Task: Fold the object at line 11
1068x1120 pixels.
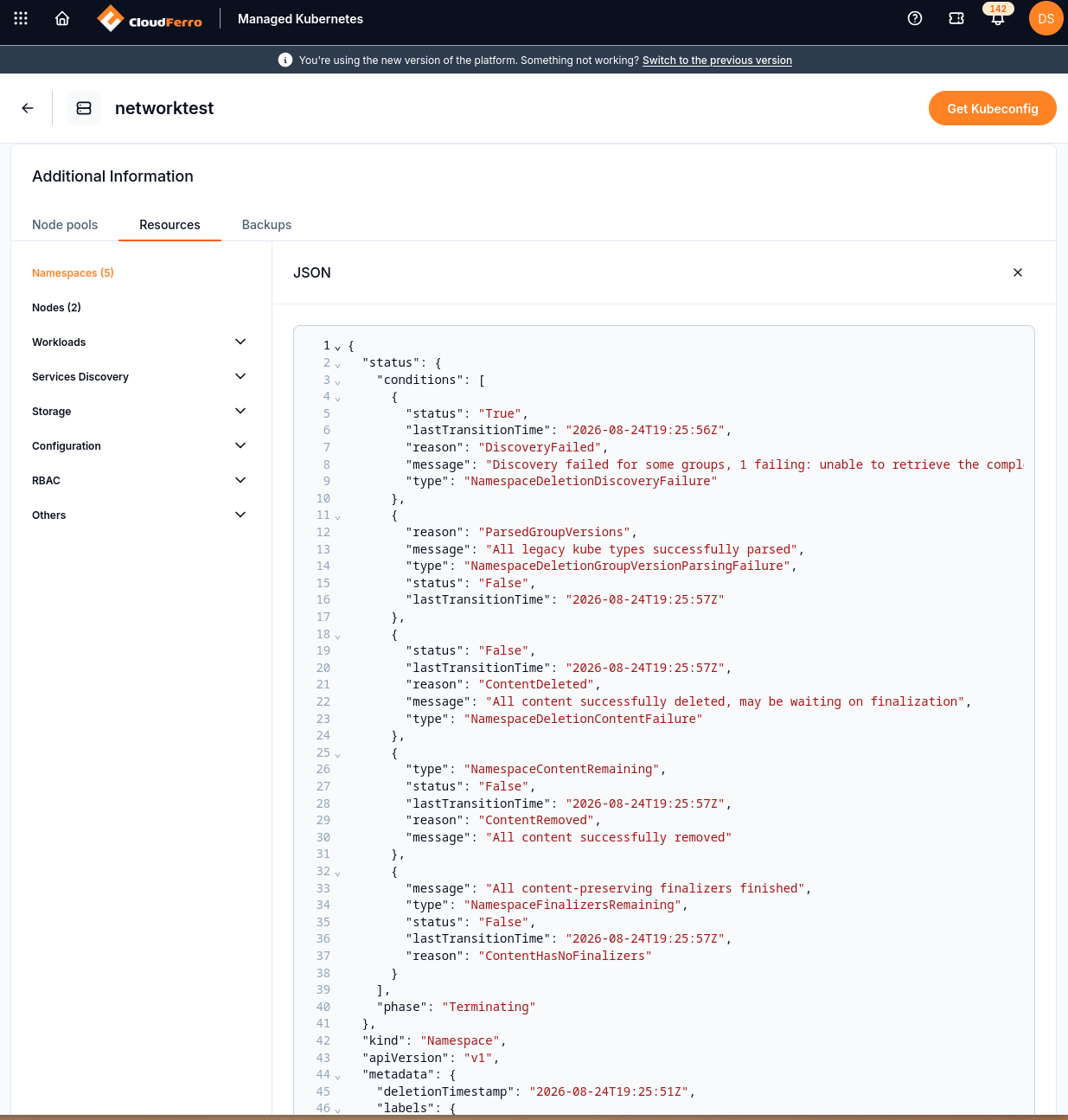Action: [x=337, y=516]
